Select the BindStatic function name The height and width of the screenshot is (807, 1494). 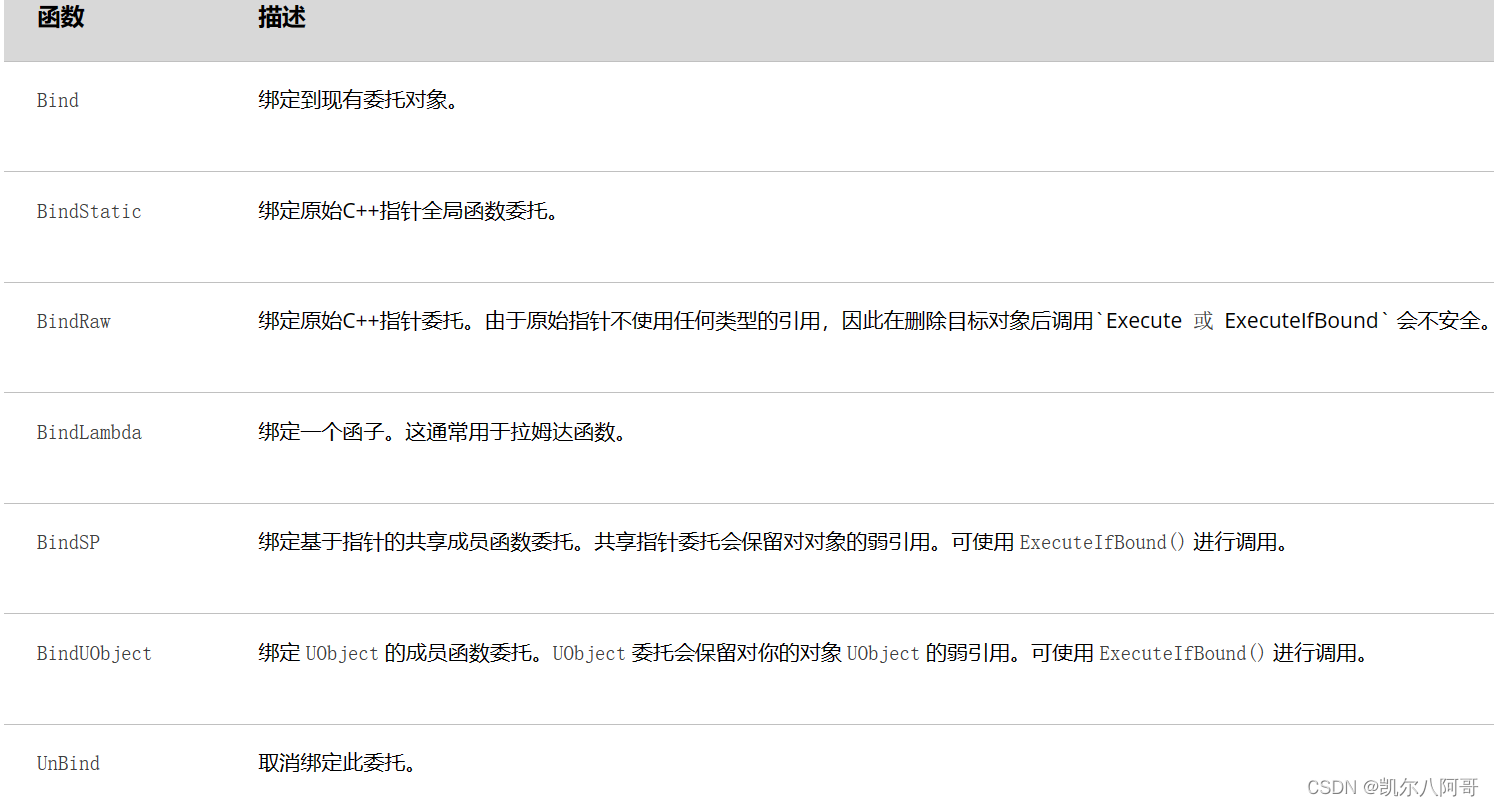click(x=89, y=212)
